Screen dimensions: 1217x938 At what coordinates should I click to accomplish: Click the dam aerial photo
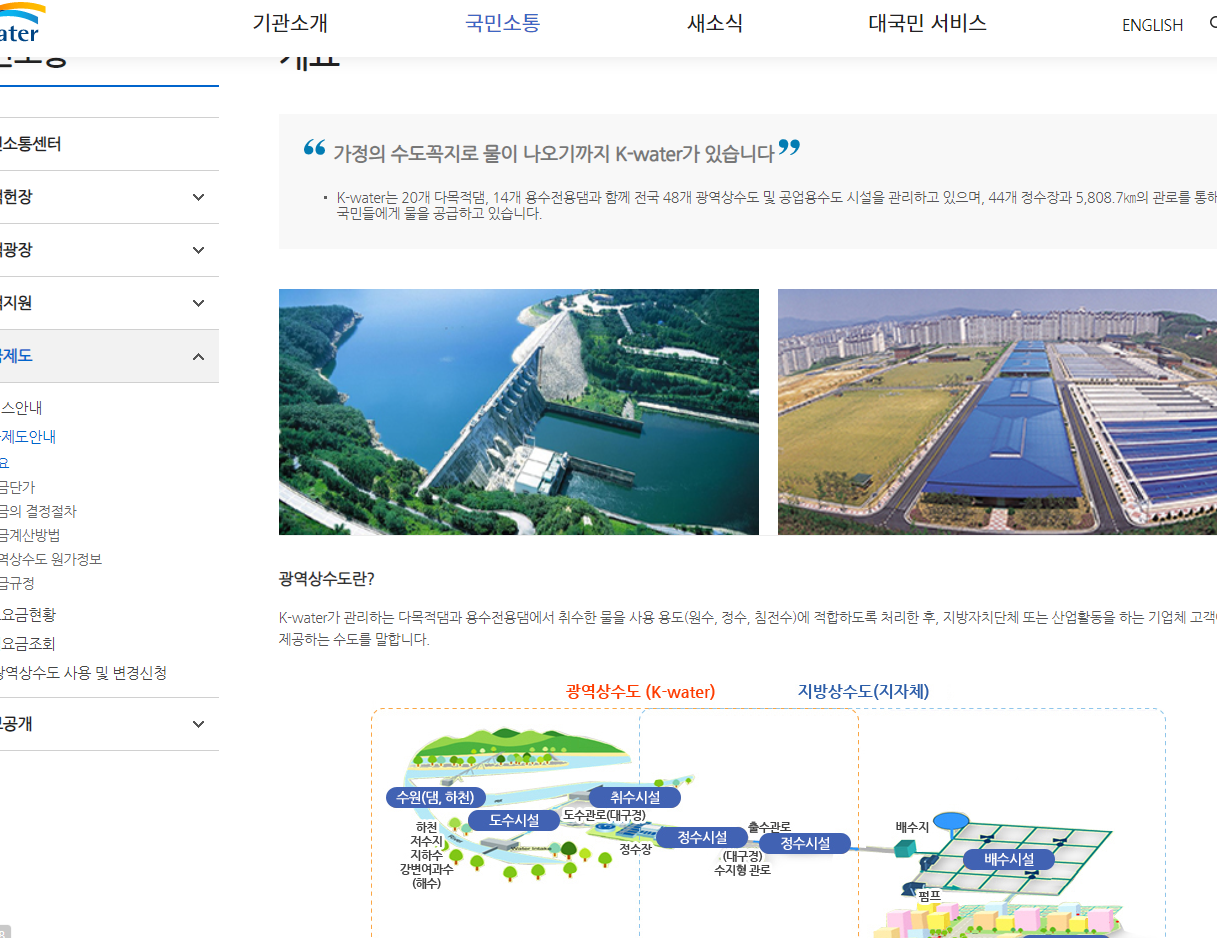518,412
